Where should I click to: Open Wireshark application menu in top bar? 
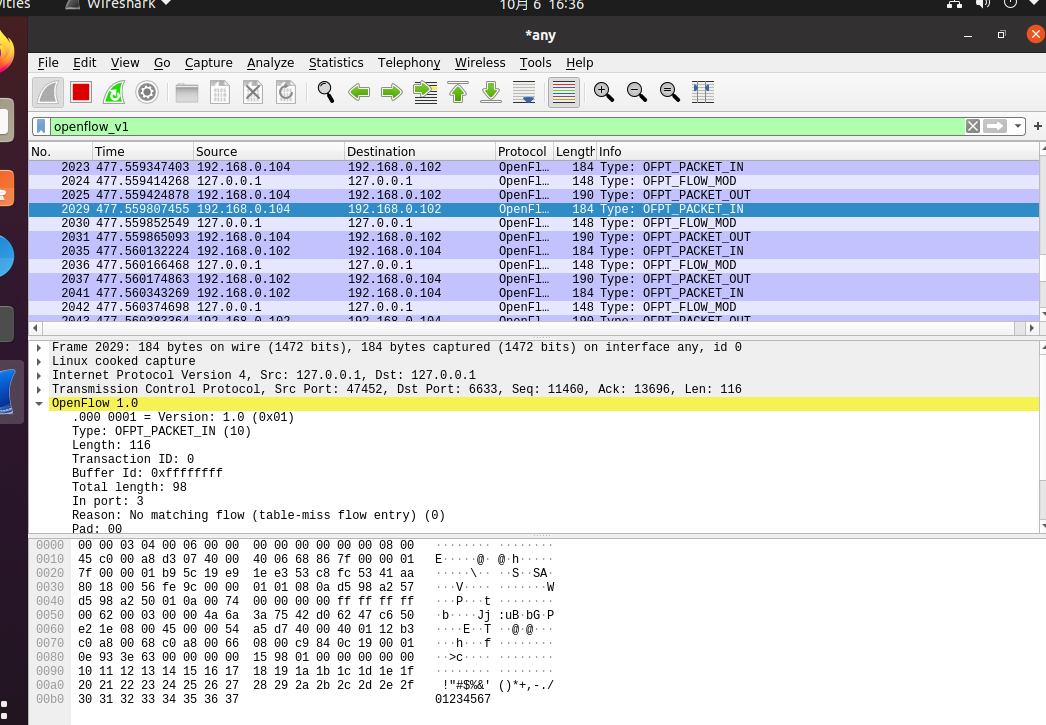click(x=119, y=5)
